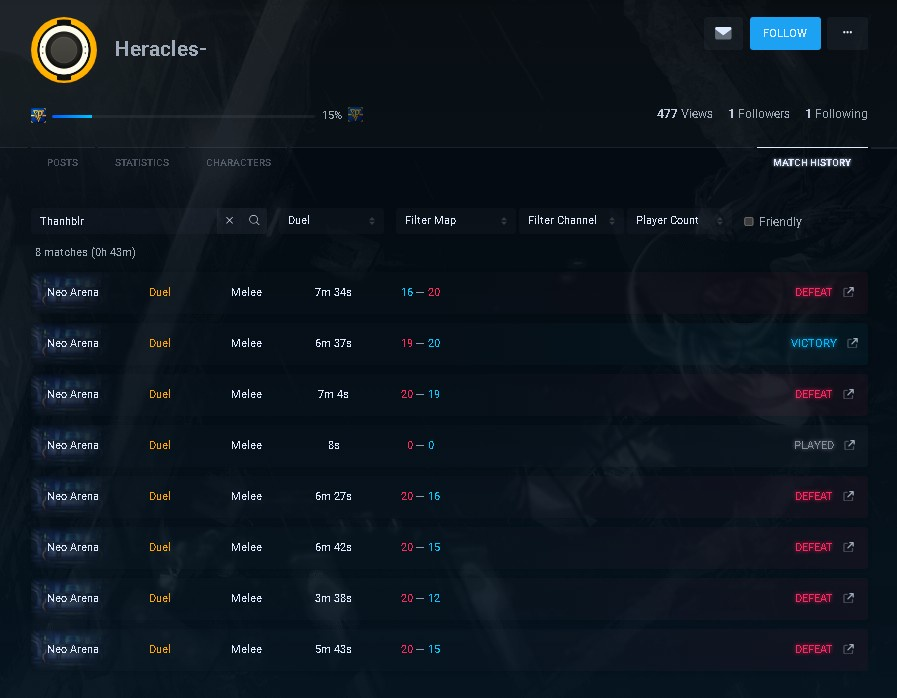Click the envelope message icon

(723, 33)
